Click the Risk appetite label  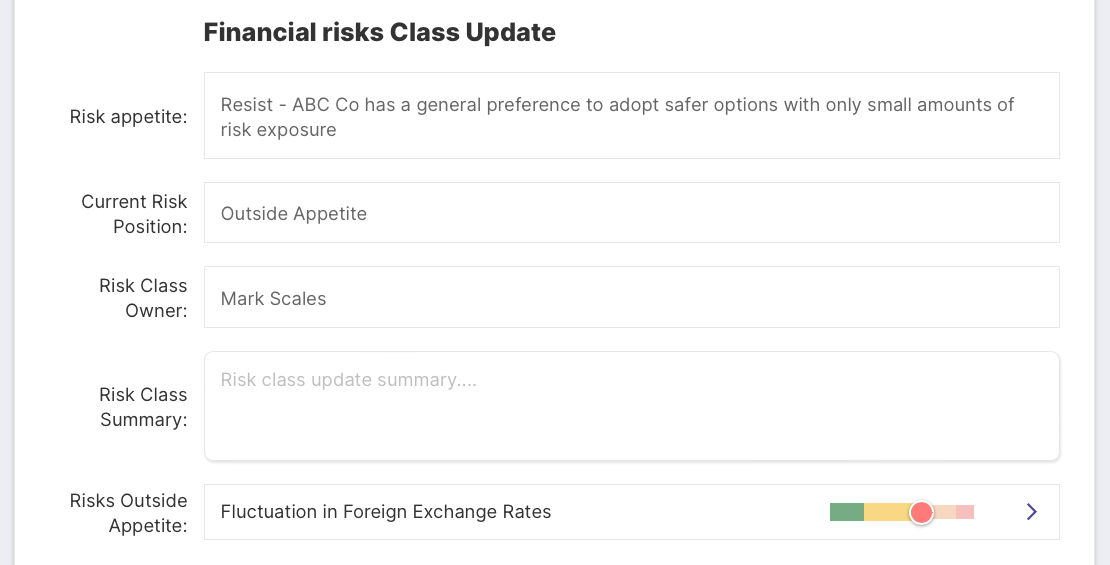(x=128, y=117)
